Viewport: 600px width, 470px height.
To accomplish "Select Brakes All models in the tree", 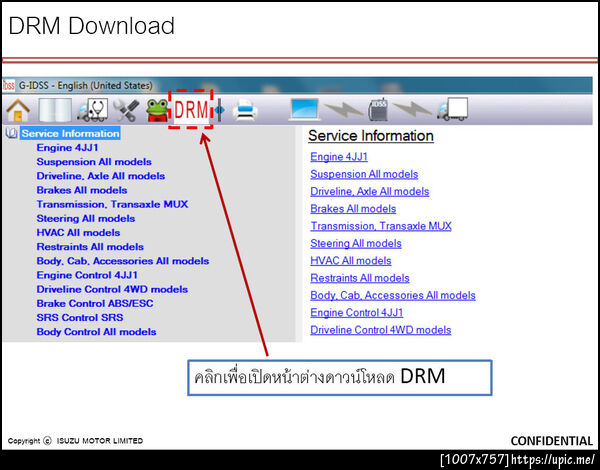I will pyautogui.click(x=82, y=190).
